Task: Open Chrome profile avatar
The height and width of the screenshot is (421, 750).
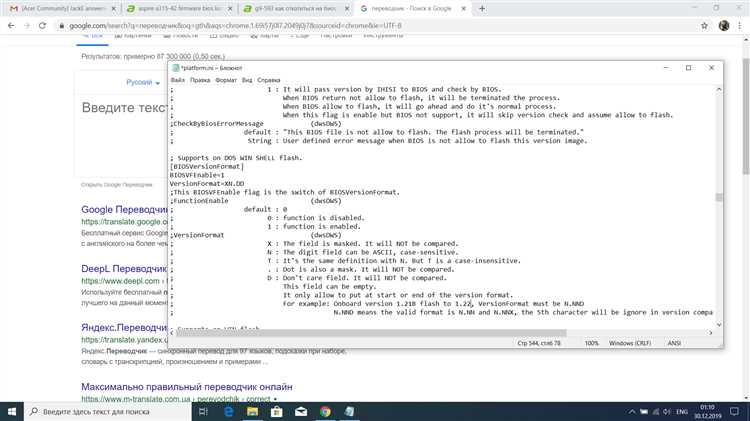Action: [724, 26]
